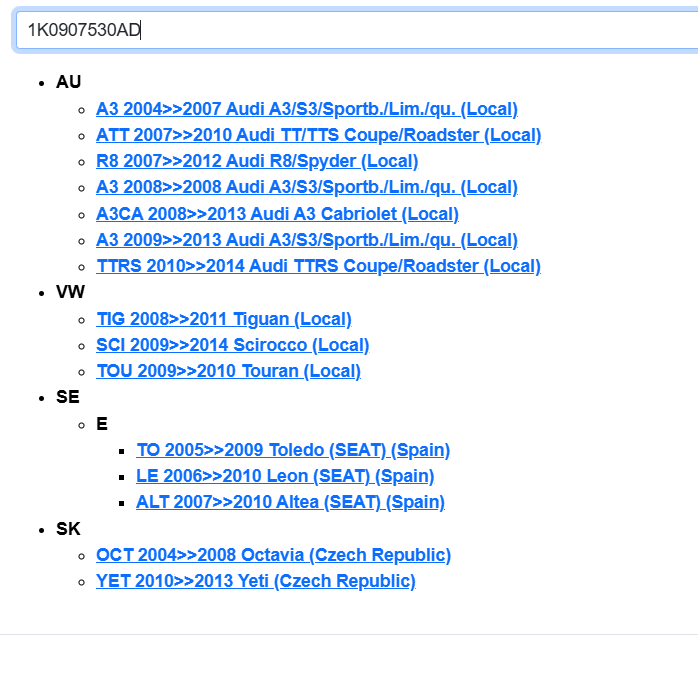Click the E sub-group under SE
Screen dimensions: 698x693
tap(102, 424)
